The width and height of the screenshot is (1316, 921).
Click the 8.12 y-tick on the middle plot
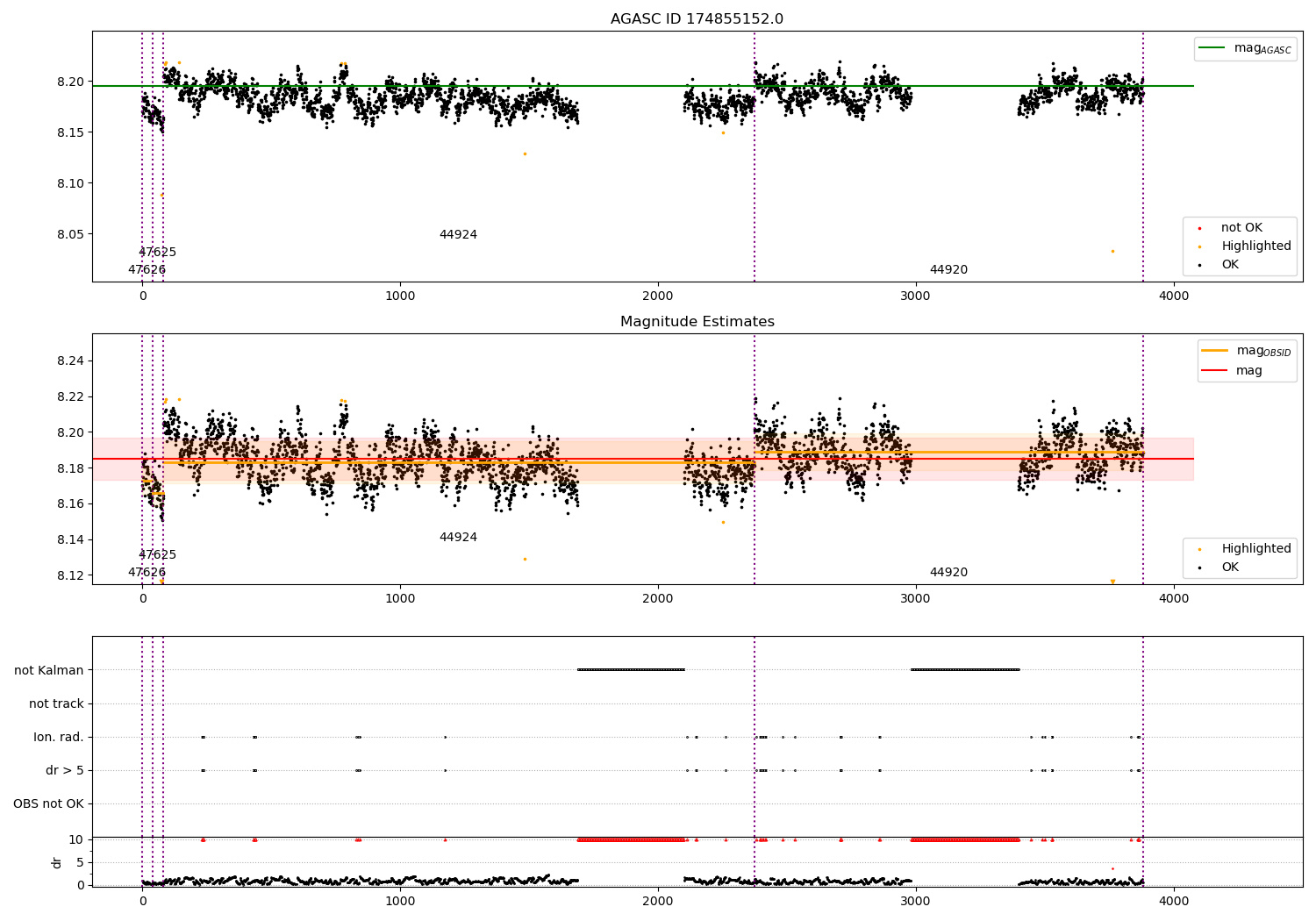tap(72, 576)
